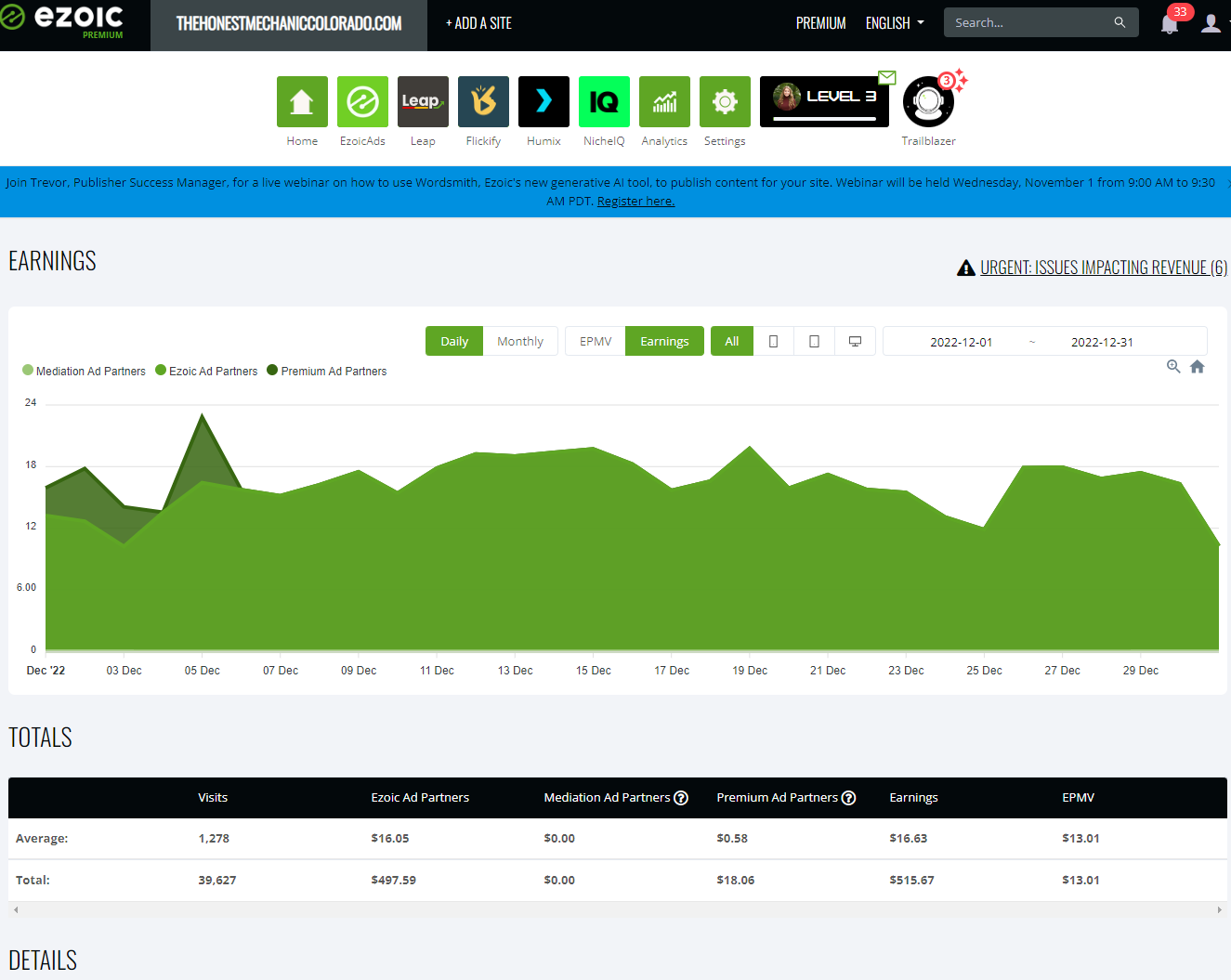Click the EPMV column header

(1078, 797)
